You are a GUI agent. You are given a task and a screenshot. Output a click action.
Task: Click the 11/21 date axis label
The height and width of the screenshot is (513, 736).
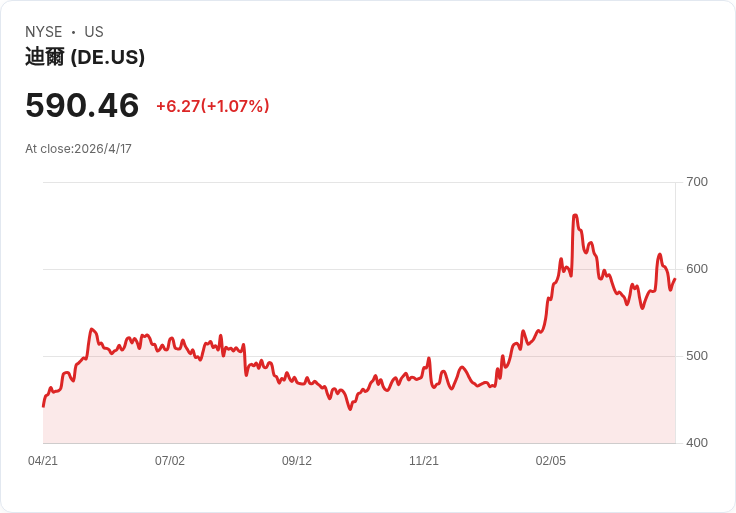(424, 461)
